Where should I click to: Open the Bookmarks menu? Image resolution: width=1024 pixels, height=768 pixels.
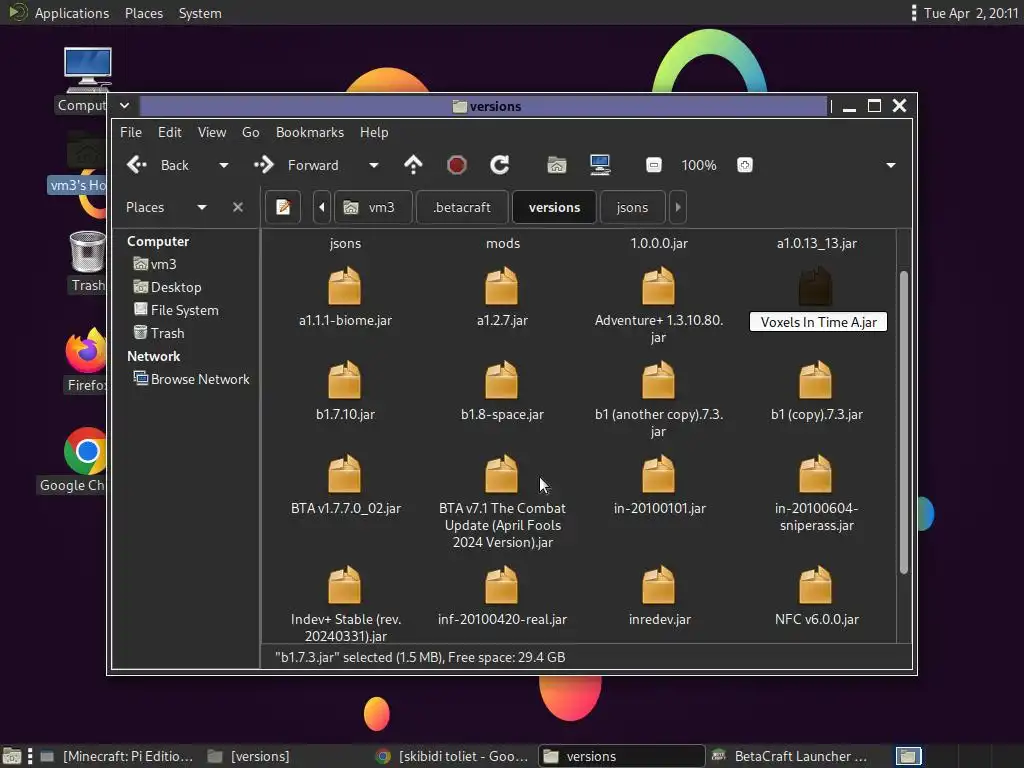point(310,132)
